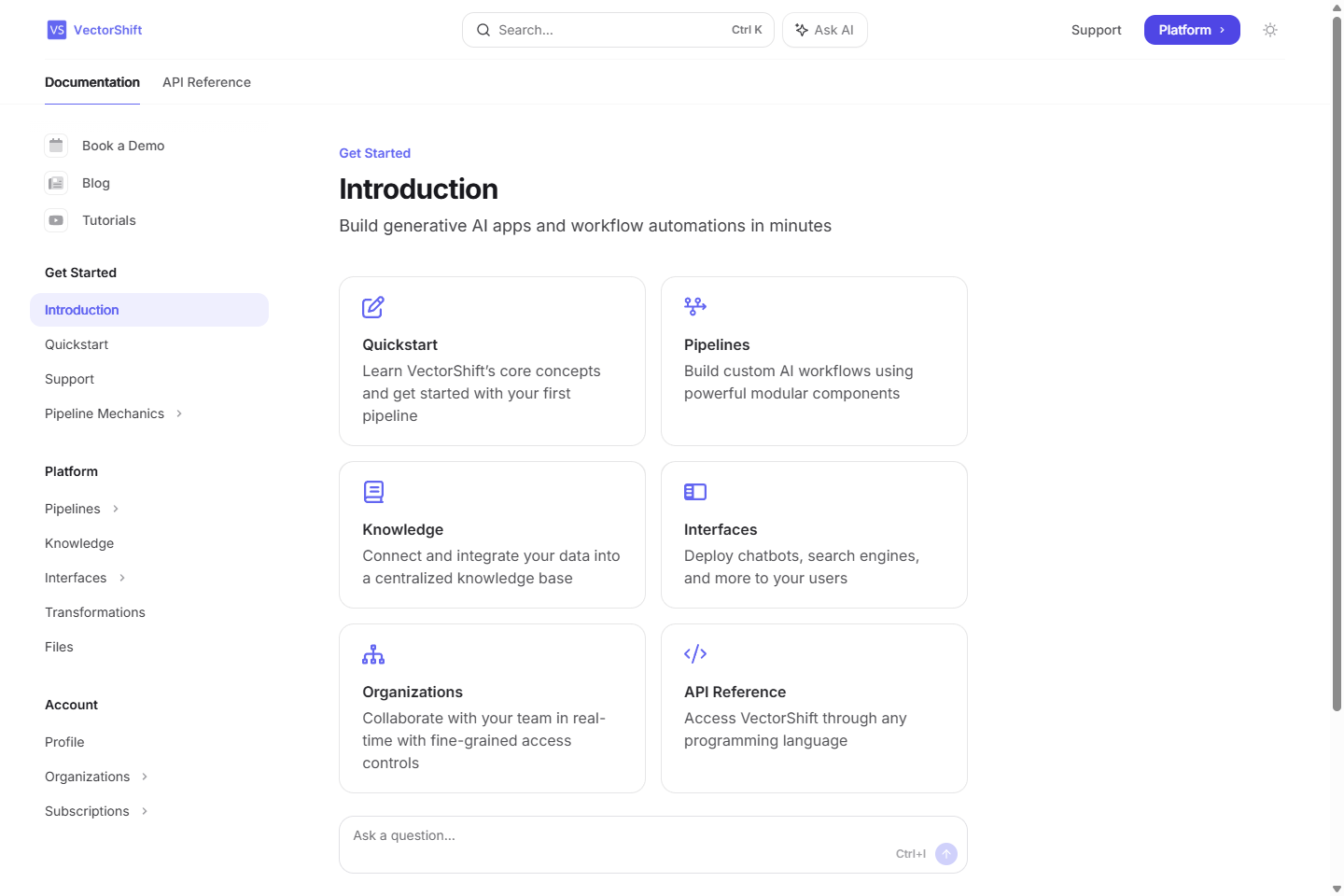Click the VectorShift brand name
This screenshot has width=1344, height=896.
108,30
